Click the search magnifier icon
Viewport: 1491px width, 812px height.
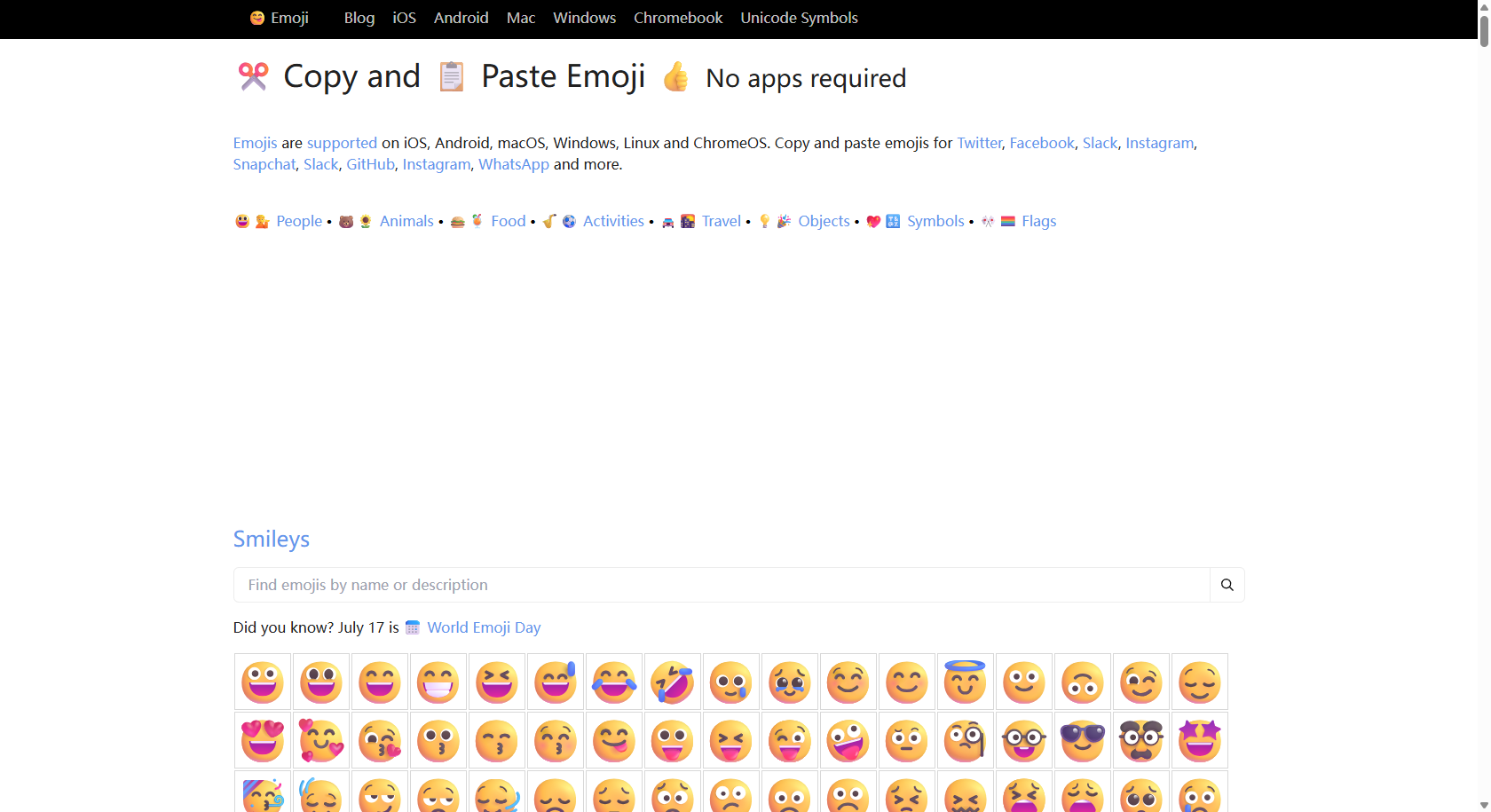pos(1227,585)
